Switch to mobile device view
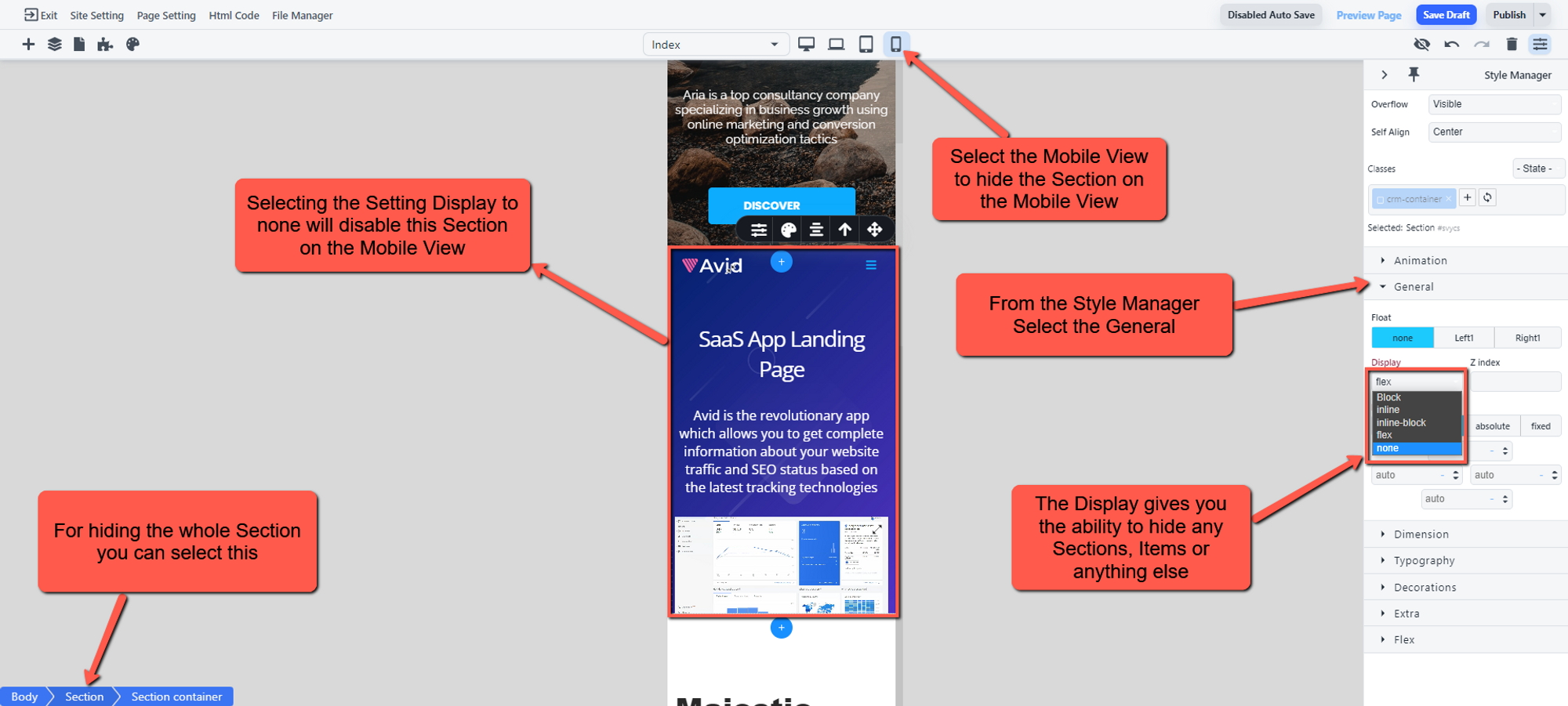The image size is (1568, 706). 895,45
